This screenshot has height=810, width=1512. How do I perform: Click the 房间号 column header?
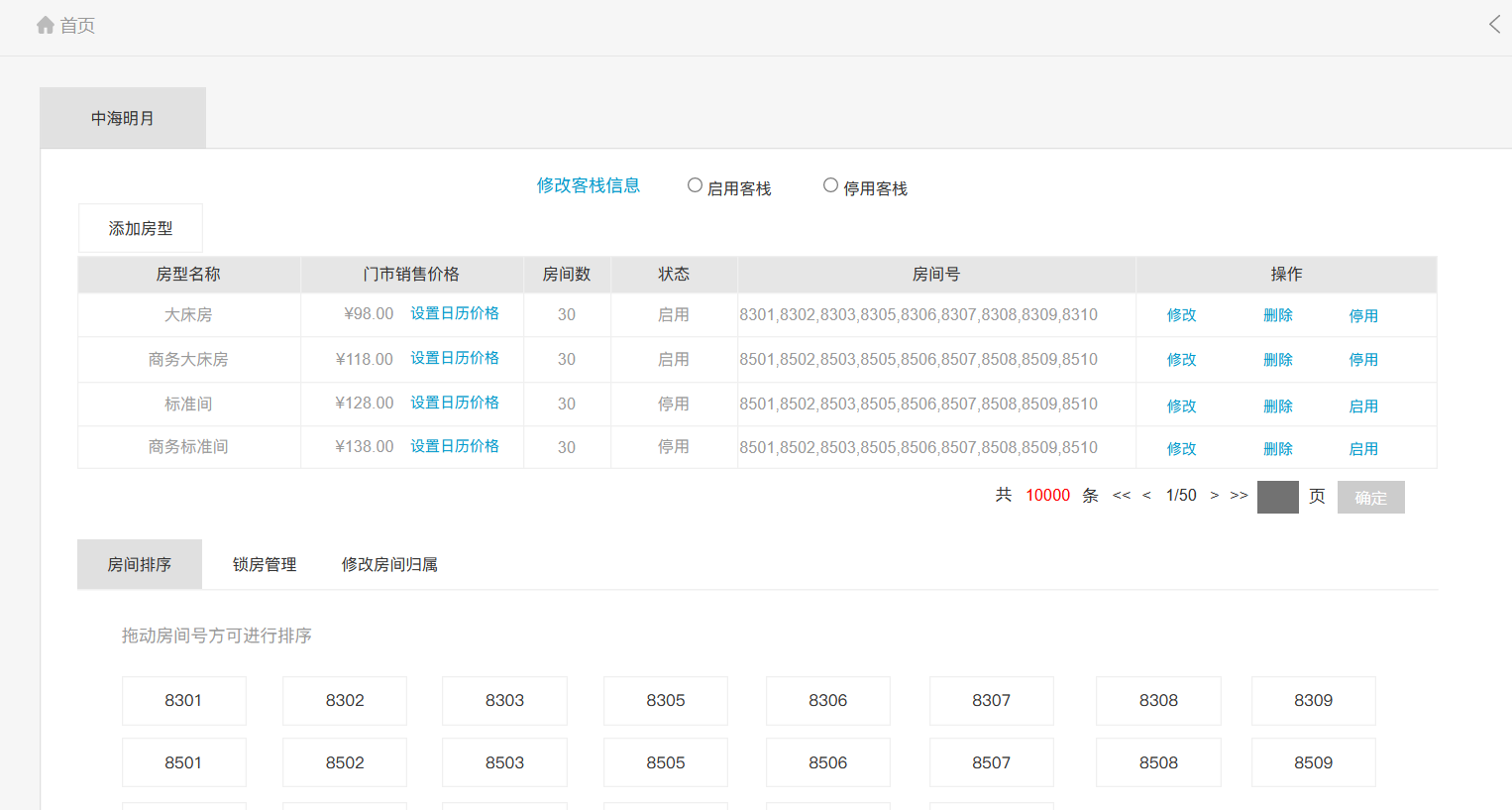(x=936, y=275)
